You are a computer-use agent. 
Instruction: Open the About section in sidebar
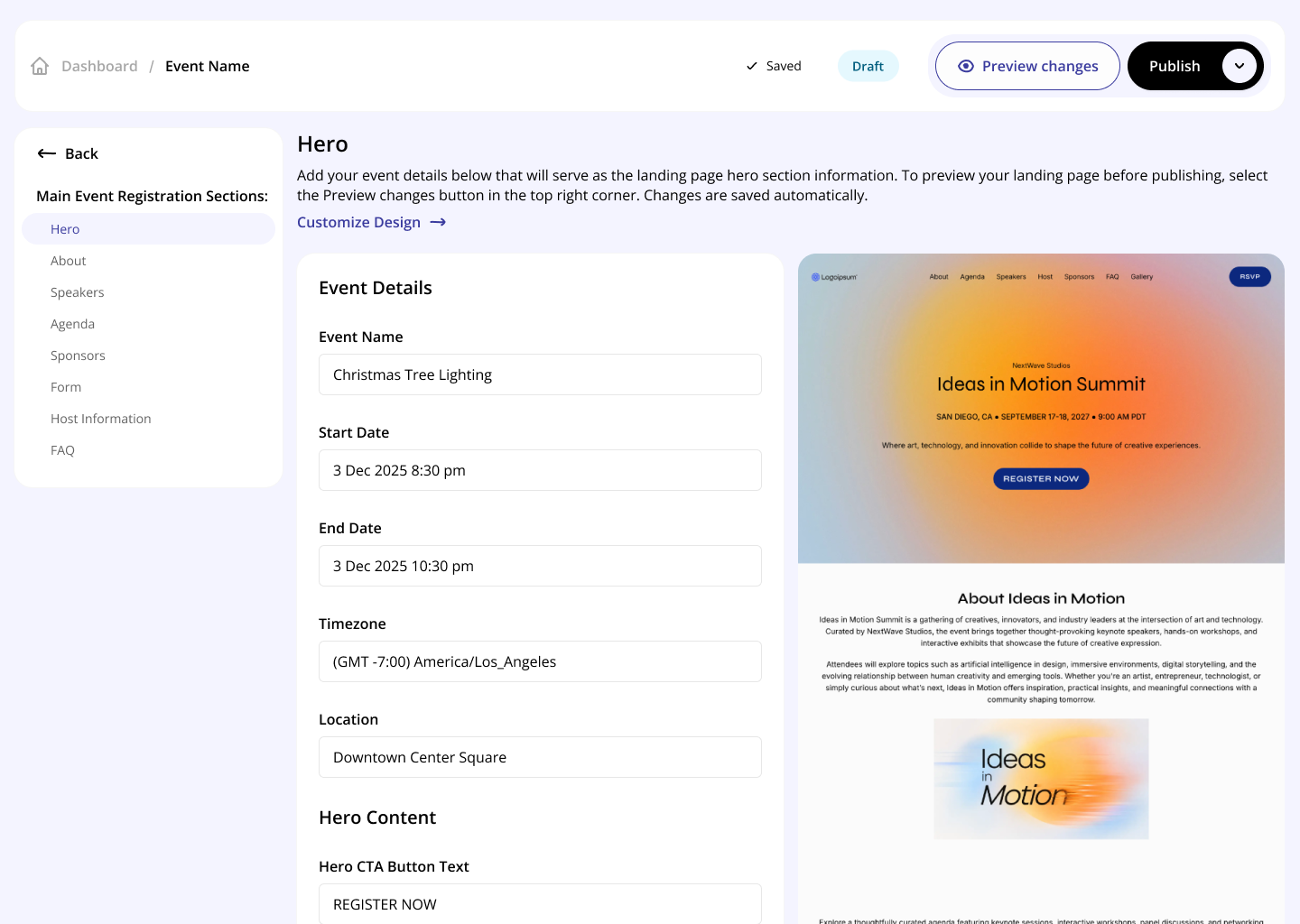pyautogui.click(x=68, y=261)
